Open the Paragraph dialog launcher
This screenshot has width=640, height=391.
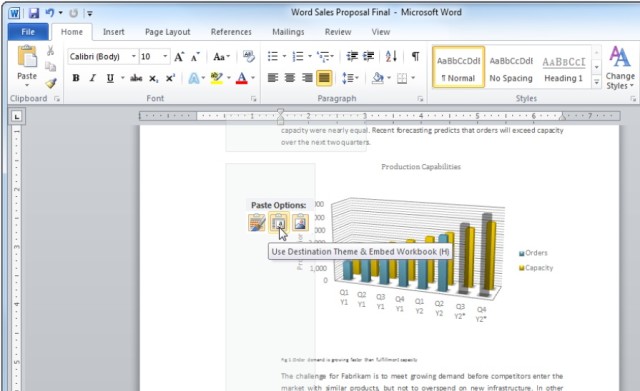click(x=420, y=99)
